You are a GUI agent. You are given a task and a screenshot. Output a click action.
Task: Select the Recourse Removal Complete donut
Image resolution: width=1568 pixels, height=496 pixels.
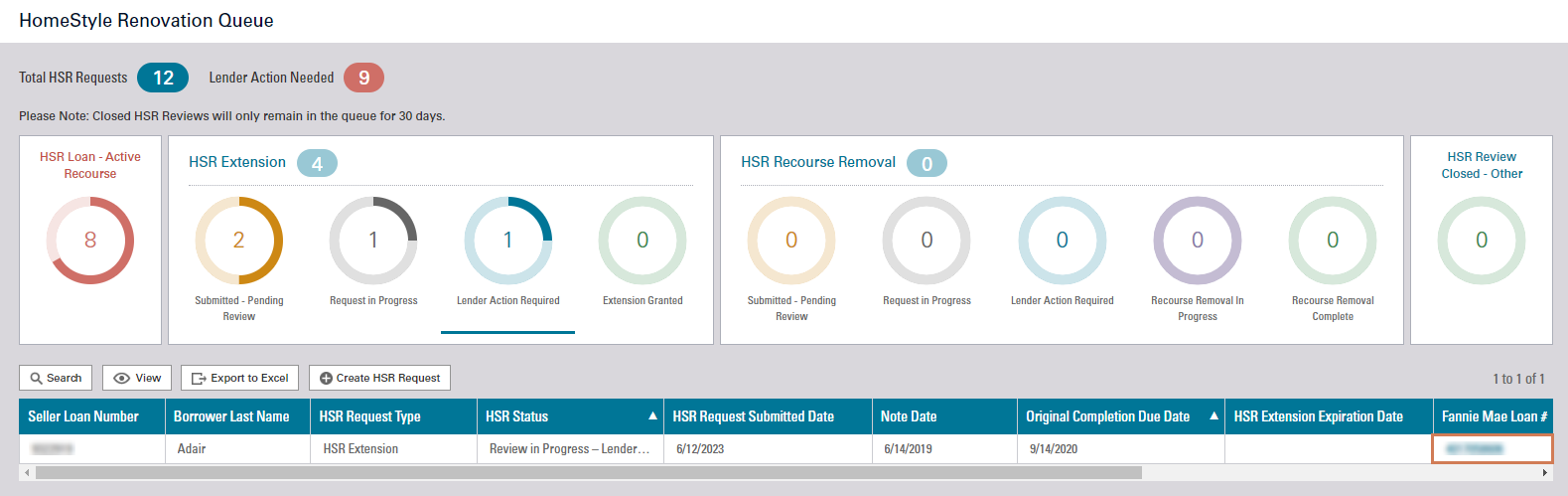pyautogui.click(x=1333, y=240)
